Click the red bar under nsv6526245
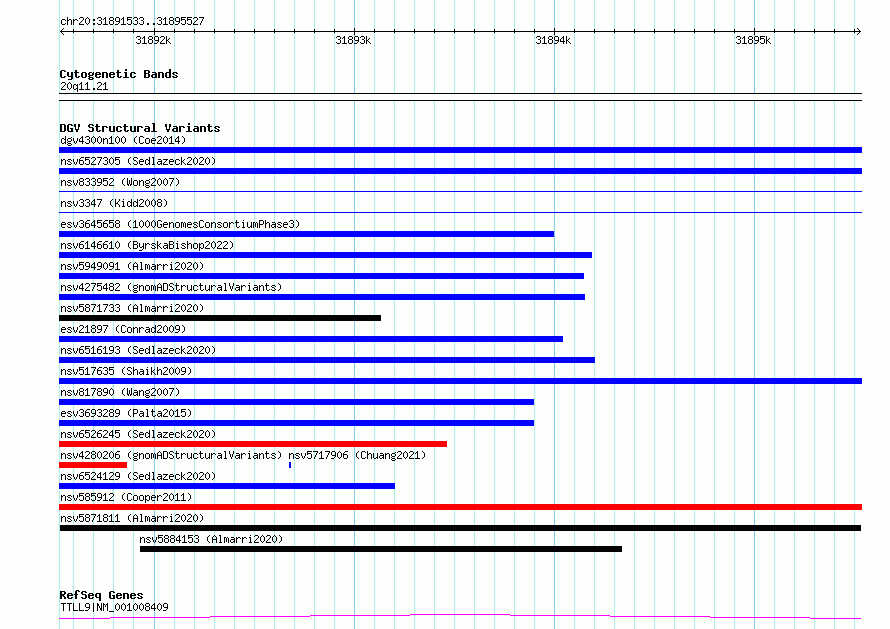Image resolution: width=890 pixels, height=629 pixels. [253, 444]
